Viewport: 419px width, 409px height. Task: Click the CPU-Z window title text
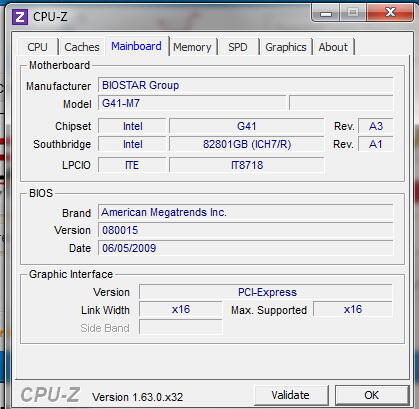50,17
